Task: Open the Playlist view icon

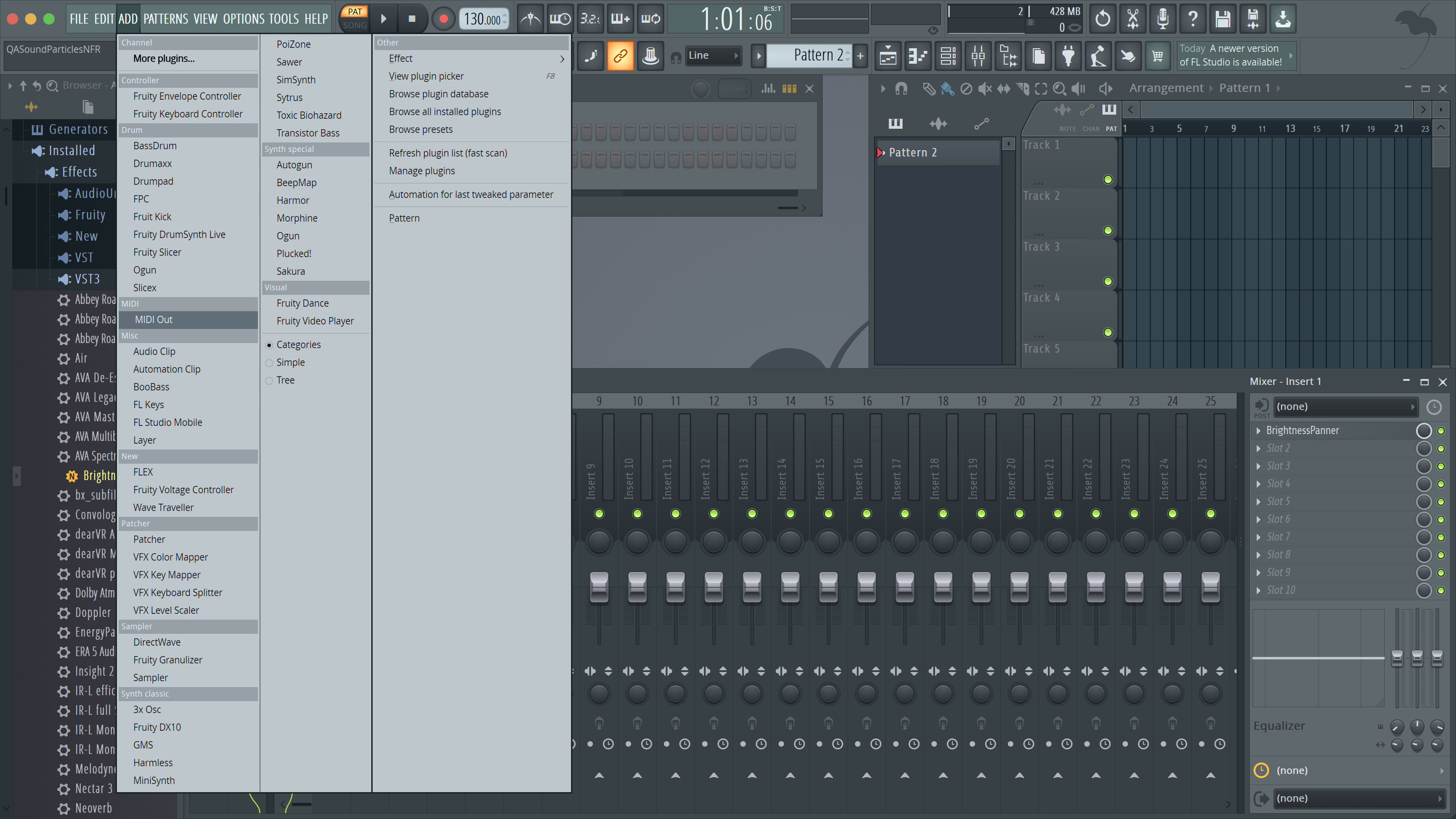Action: [888, 56]
